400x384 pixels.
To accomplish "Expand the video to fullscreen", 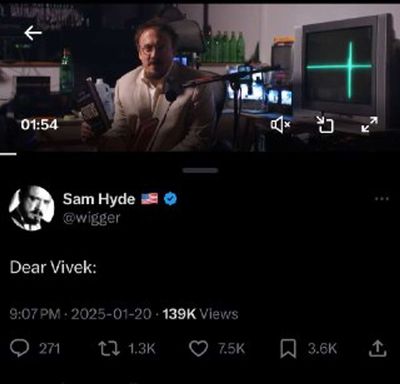I will pos(369,124).
